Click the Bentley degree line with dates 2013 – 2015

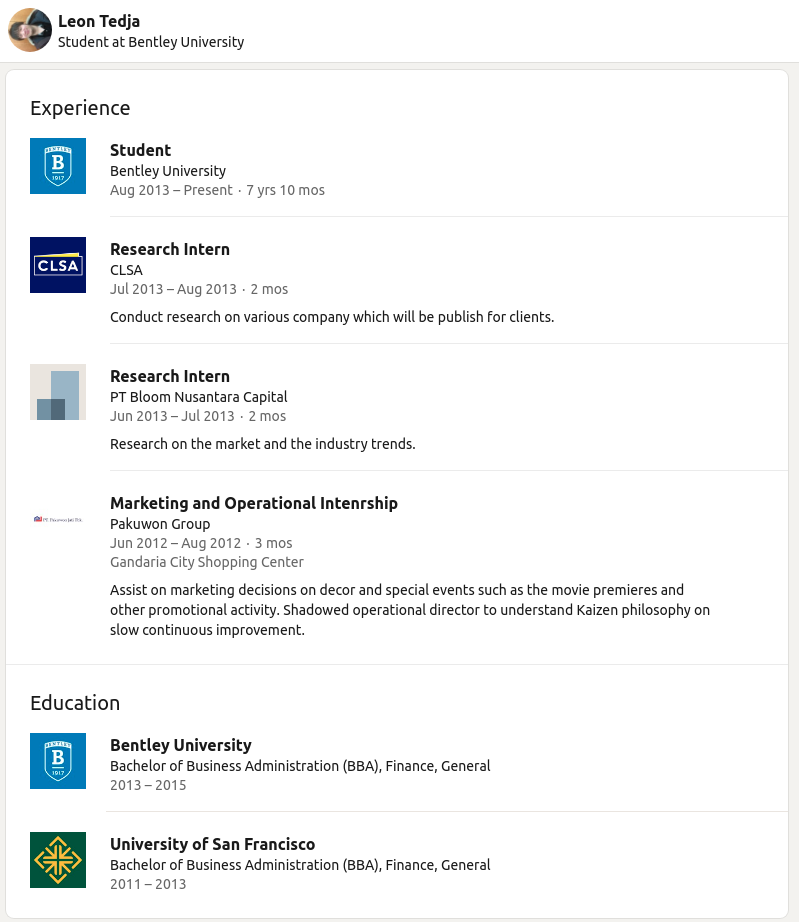click(x=300, y=766)
